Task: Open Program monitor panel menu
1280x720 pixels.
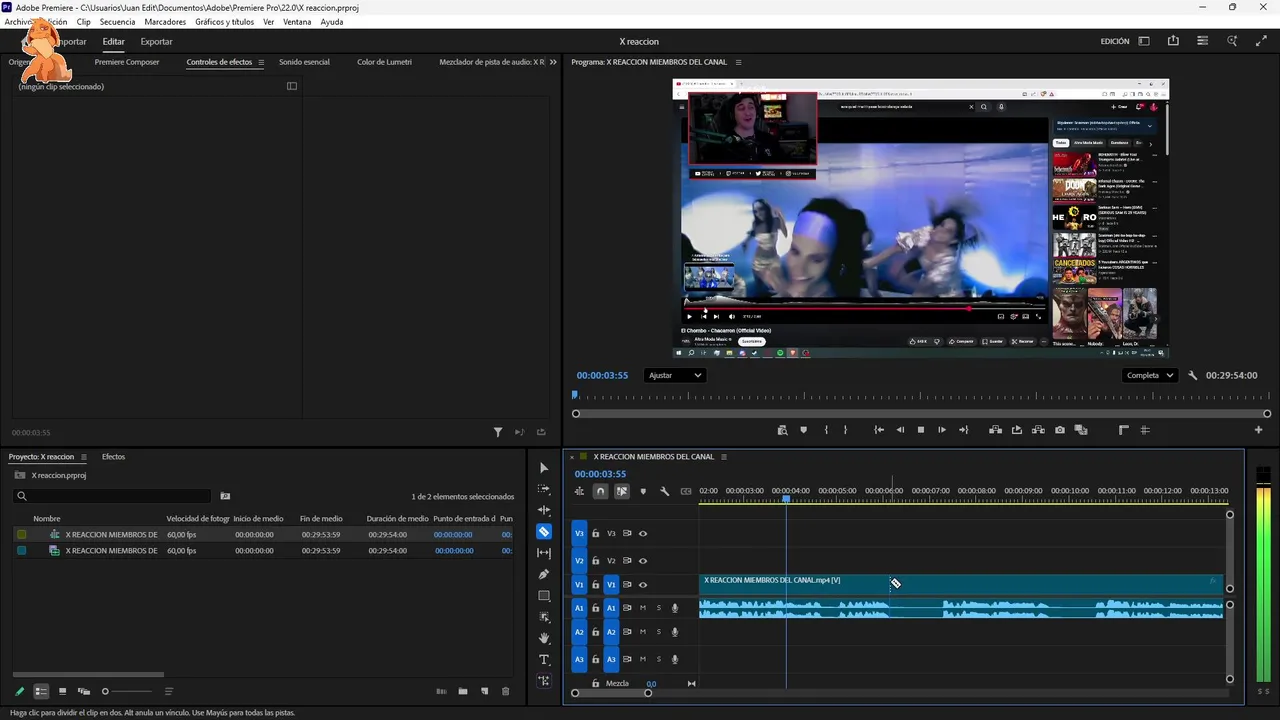Action: click(x=738, y=62)
